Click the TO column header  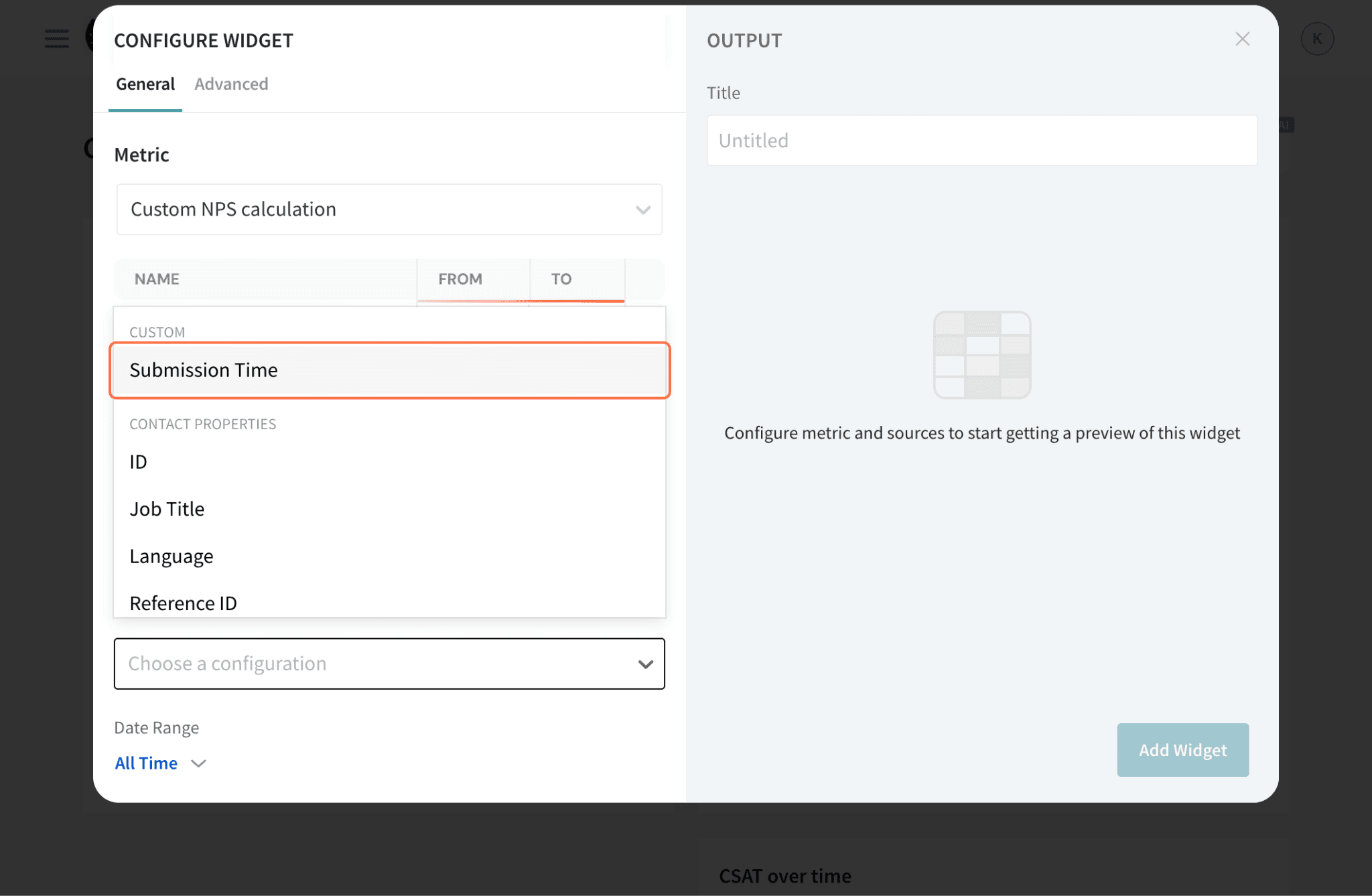pos(561,279)
